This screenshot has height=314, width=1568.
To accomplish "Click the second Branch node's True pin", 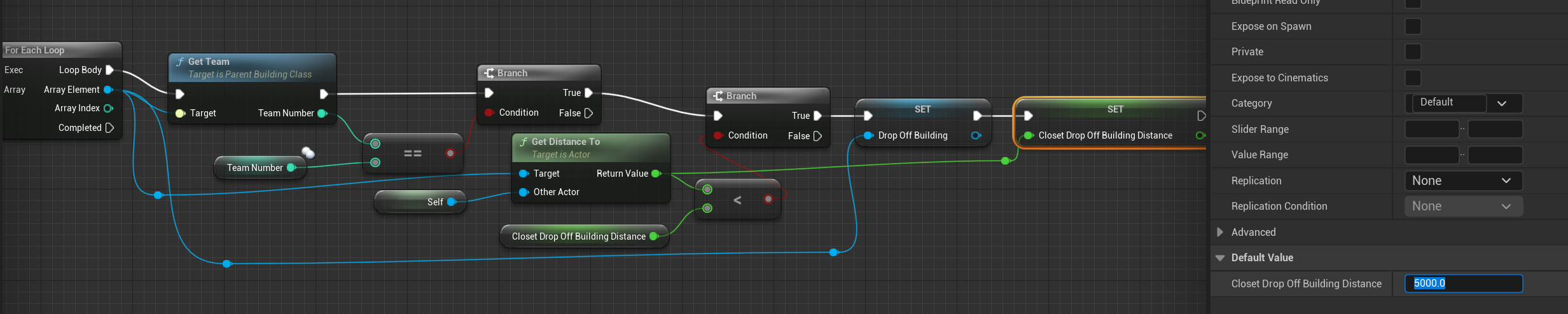I will 817,116.
